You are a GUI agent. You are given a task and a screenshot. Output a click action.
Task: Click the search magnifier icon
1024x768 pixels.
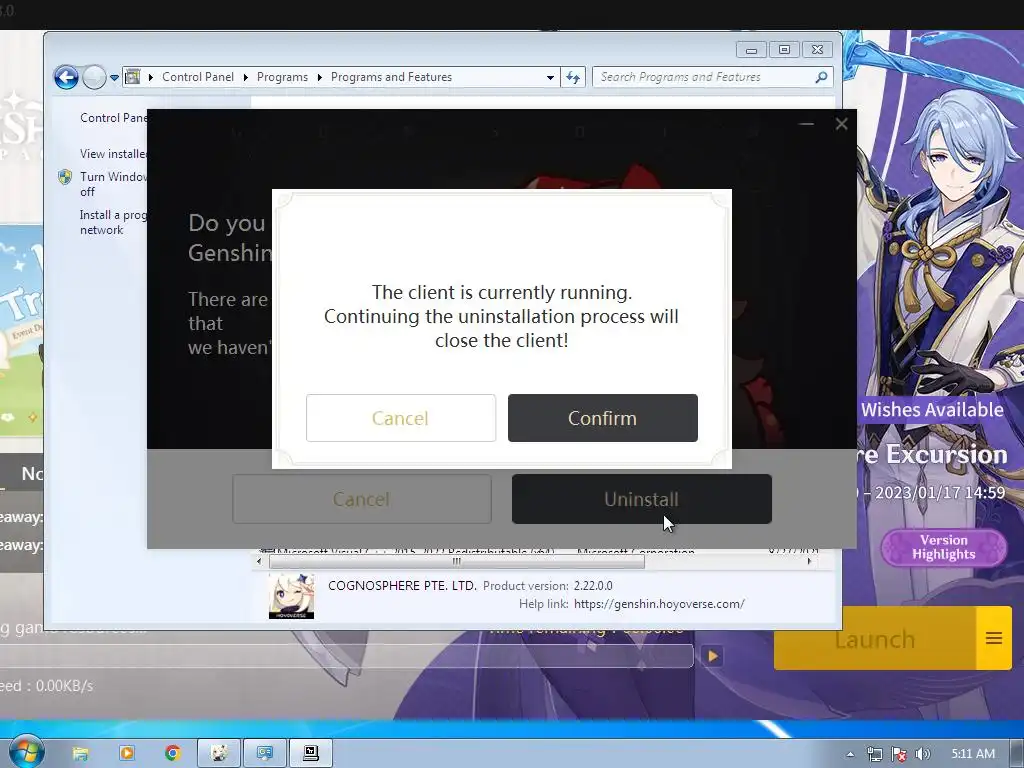click(x=822, y=77)
